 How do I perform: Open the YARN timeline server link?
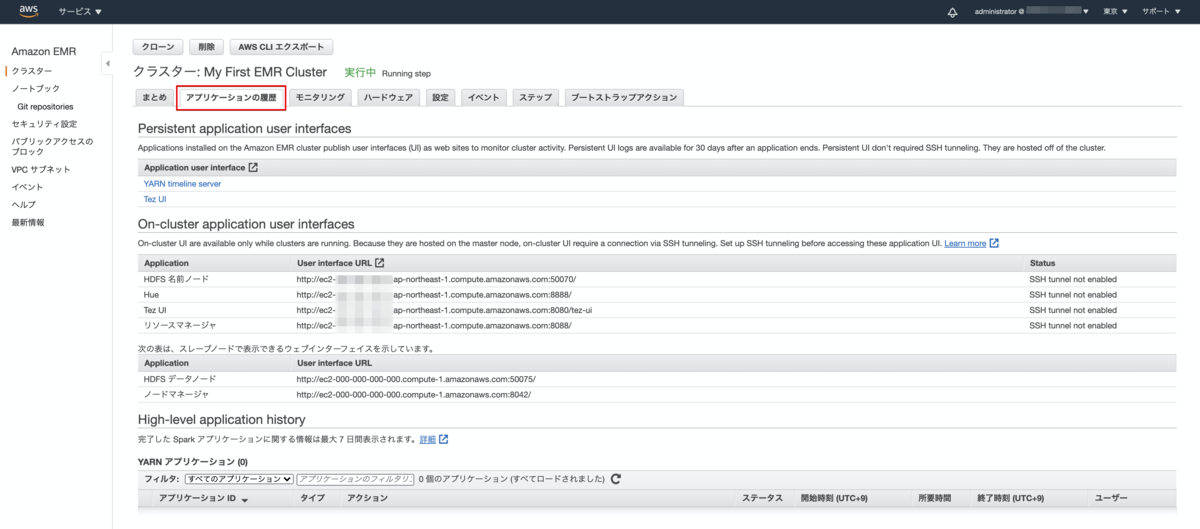(182, 184)
